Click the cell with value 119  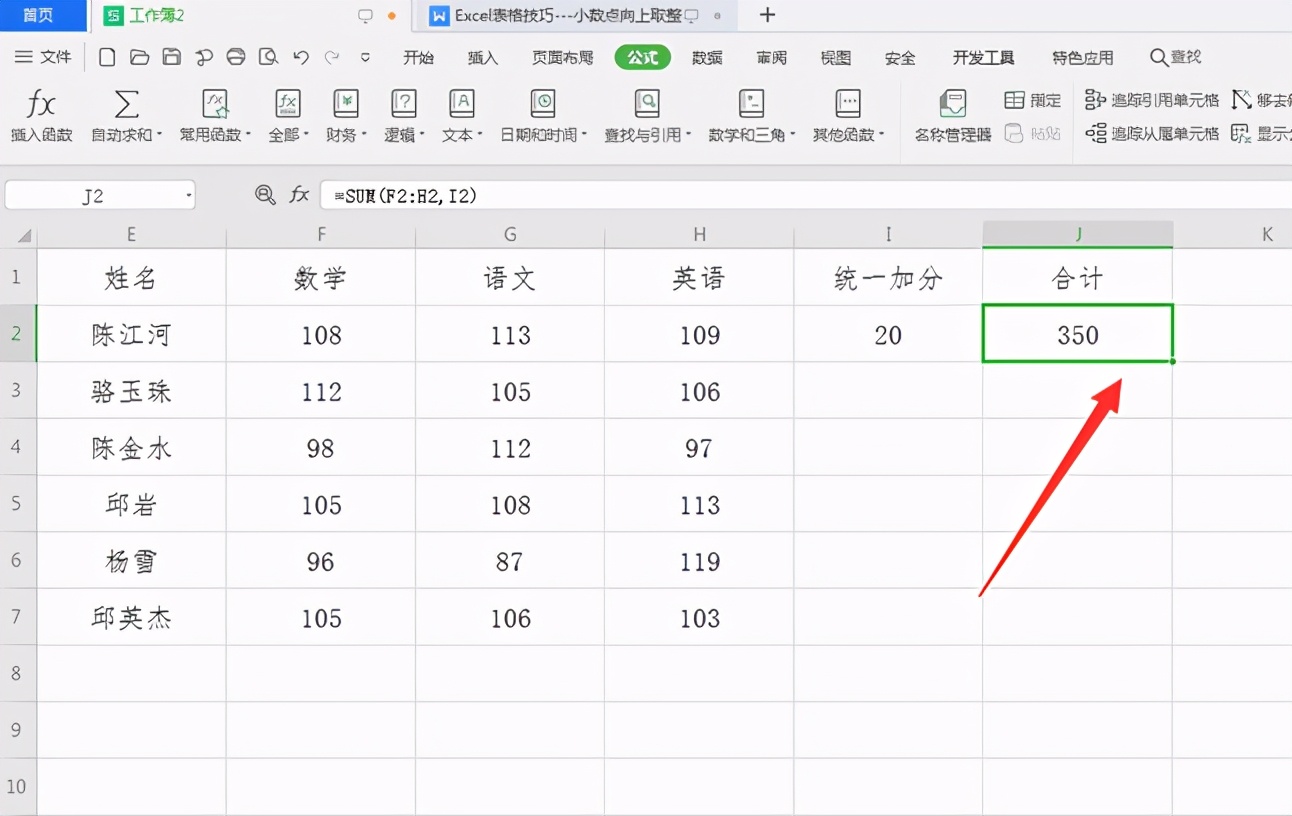coord(700,561)
